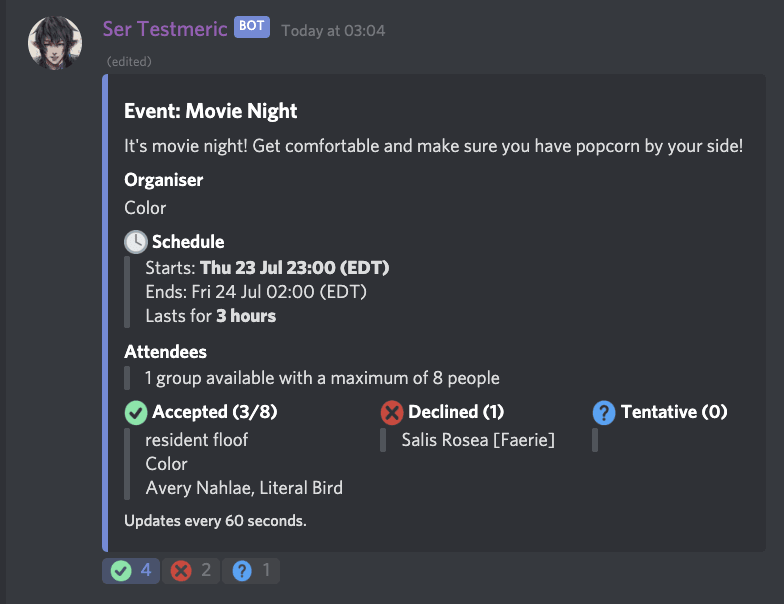Screen dimensions: 784x604
Task: Click attendee name resident floof
Action: click(196, 439)
